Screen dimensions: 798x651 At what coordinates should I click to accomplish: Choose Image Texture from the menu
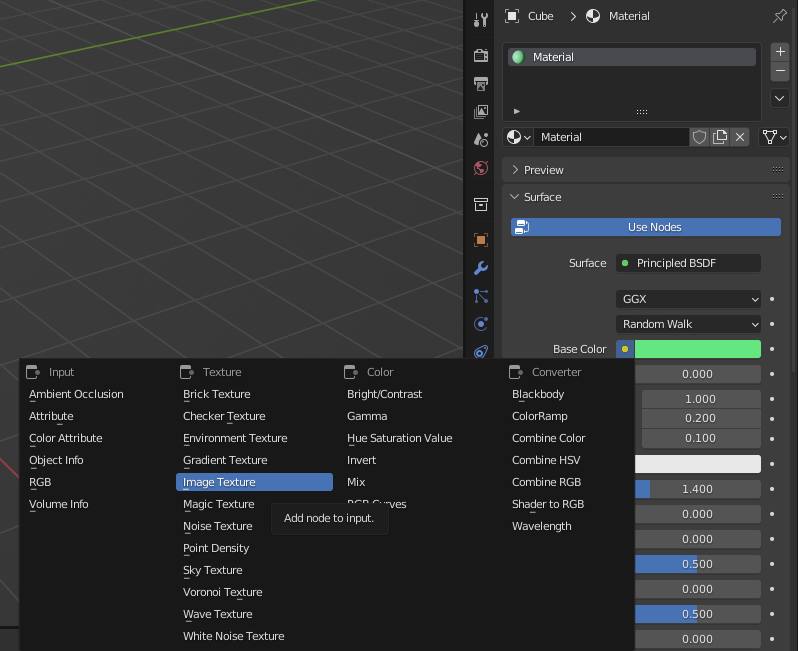254,482
